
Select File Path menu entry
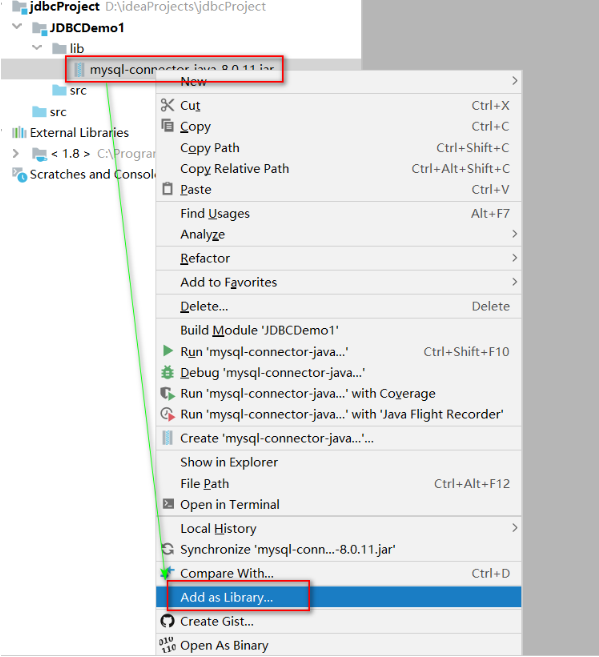(x=338, y=484)
